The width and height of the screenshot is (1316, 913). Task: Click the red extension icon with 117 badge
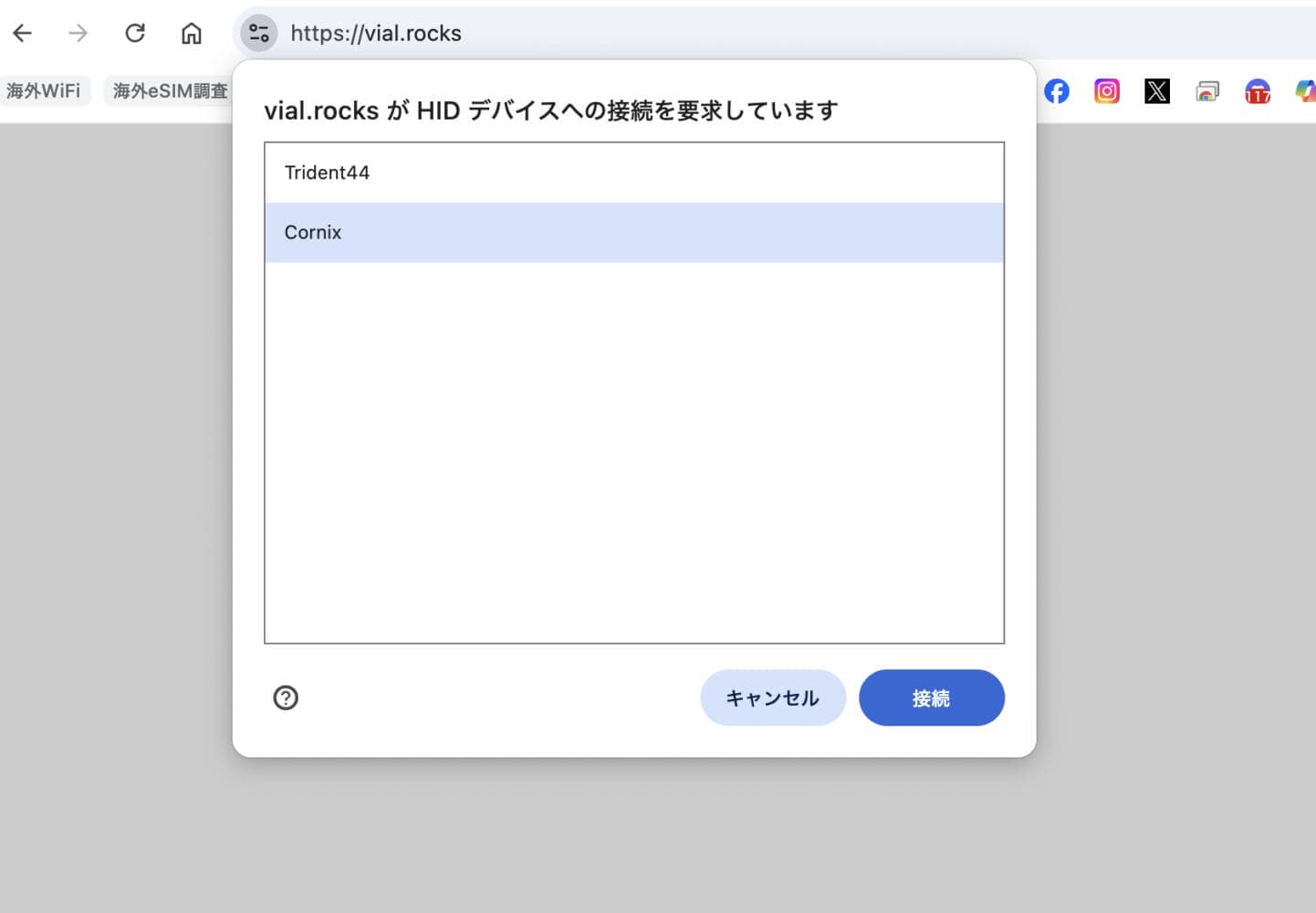pyautogui.click(x=1257, y=90)
